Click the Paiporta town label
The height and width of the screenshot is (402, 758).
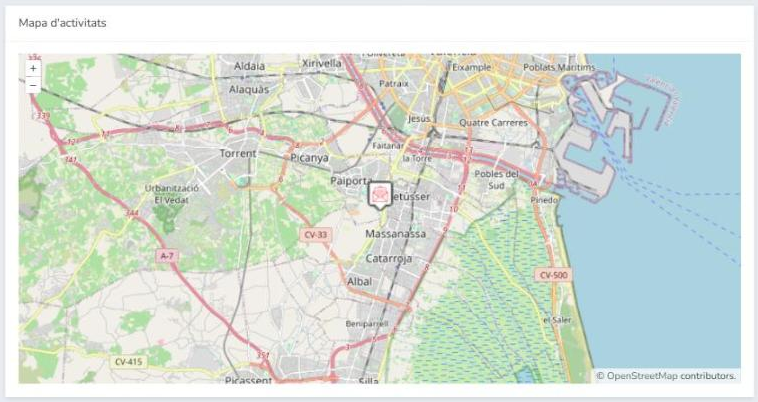(x=351, y=181)
